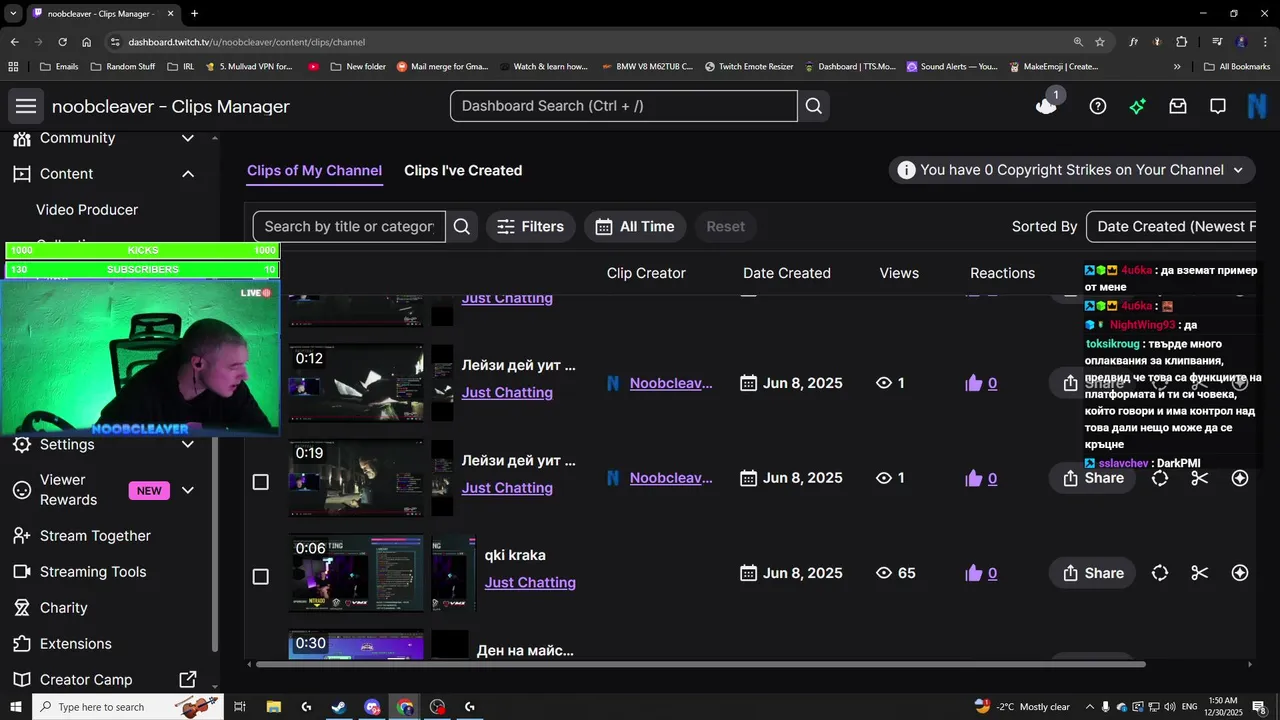The width and height of the screenshot is (1280, 720).
Task: Click scissors edit icon in 0:19 clip row
Action: point(1200,478)
